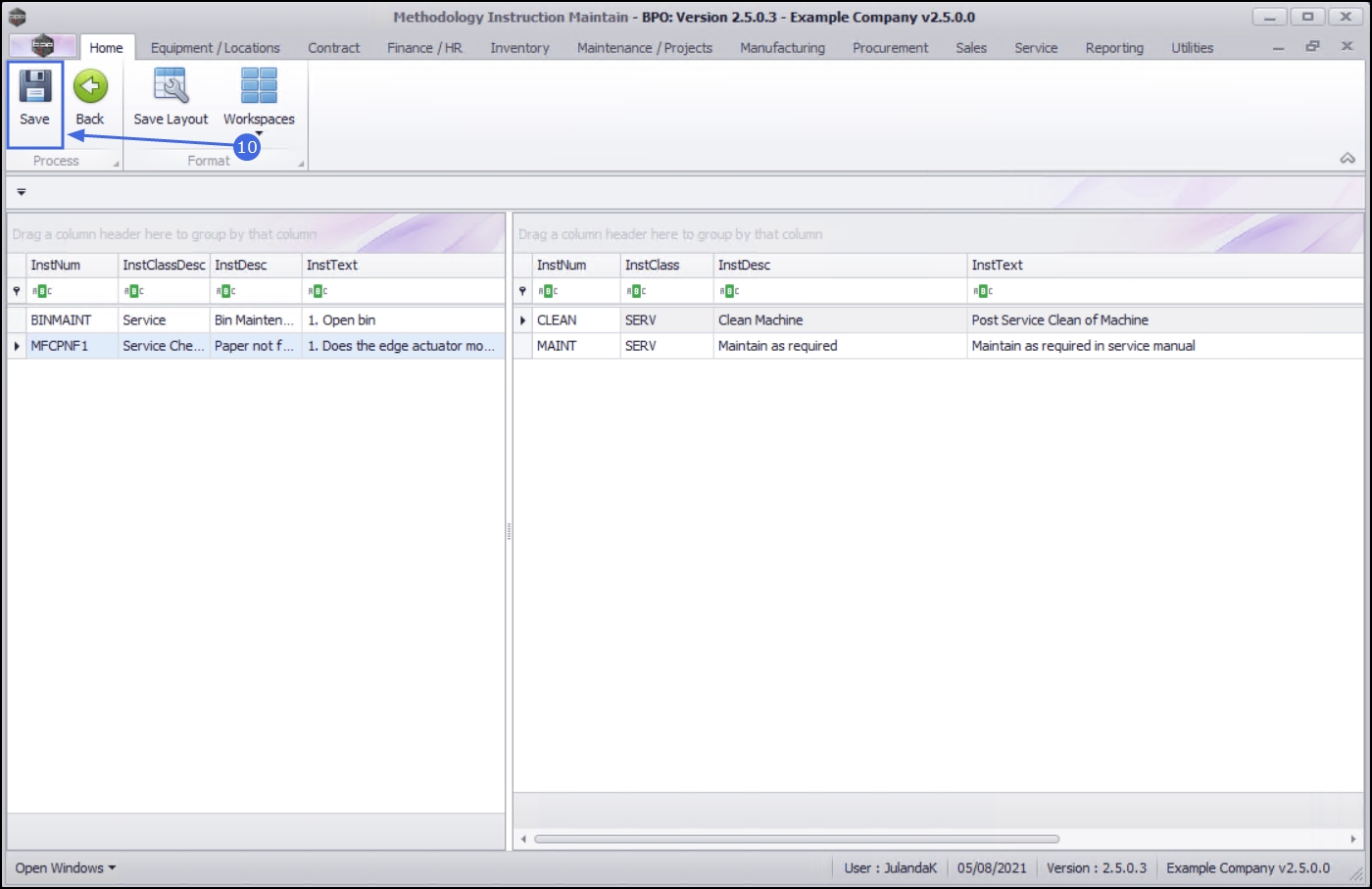The width and height of the screenshot is (1372, 889).
Task: Click 'Post Service Clean of Machine' text cell
Action: pos(1164,320)
